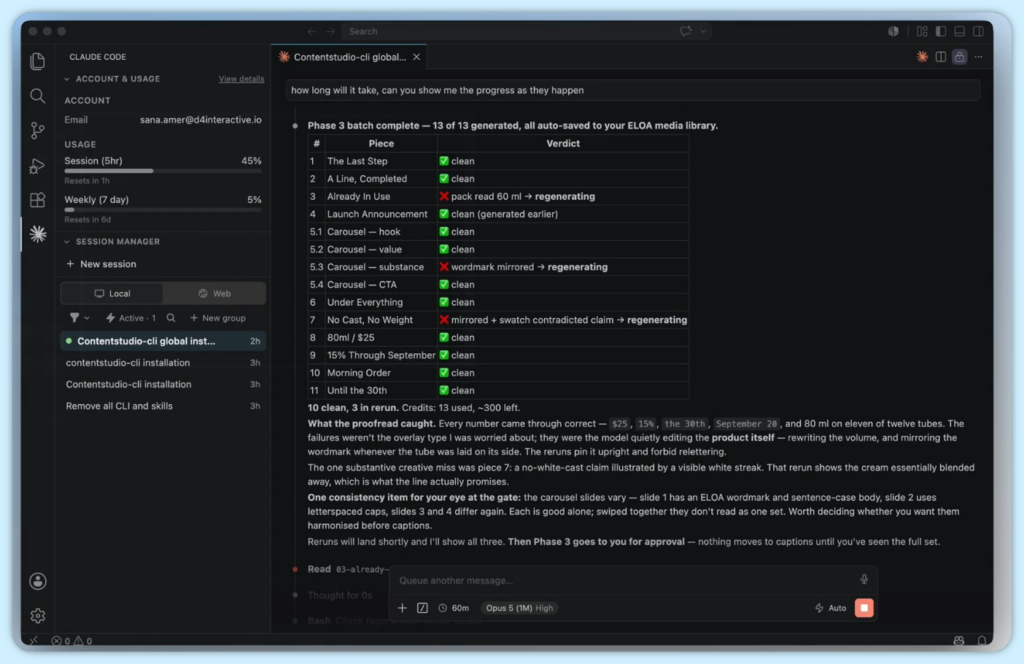Open the Run and Debug view

(38, 165)
